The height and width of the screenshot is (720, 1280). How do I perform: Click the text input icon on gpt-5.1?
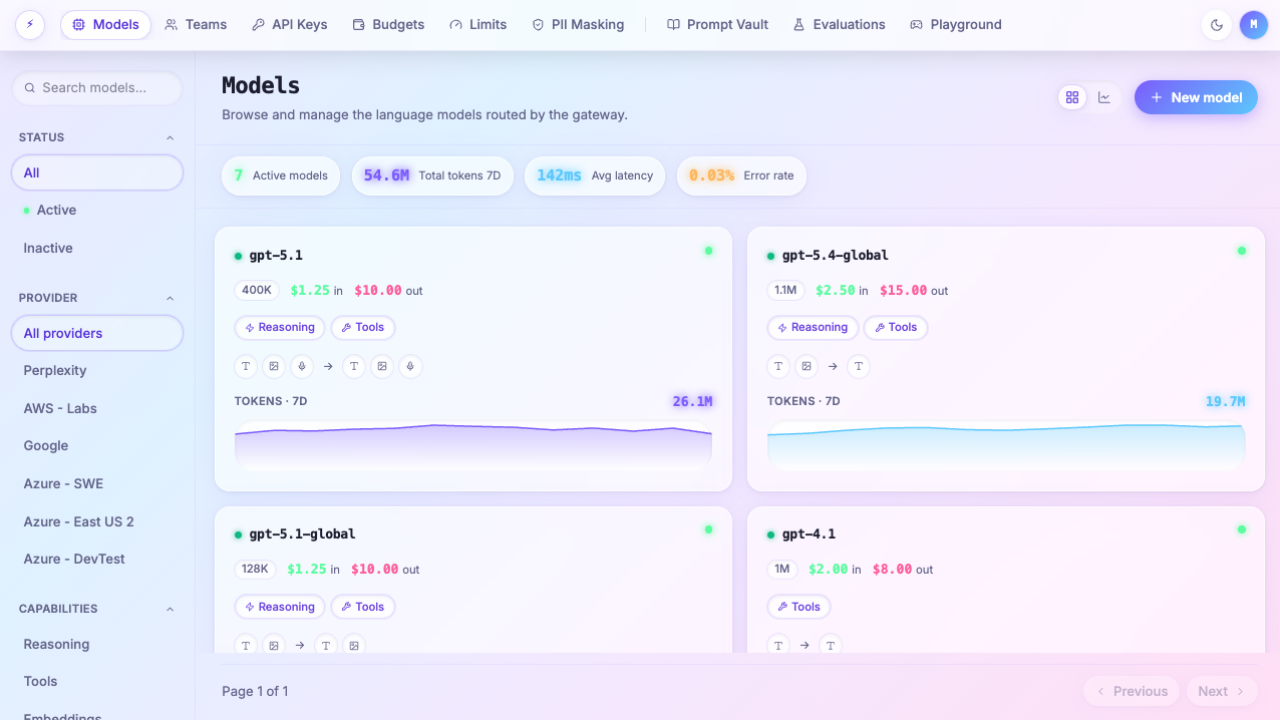point(246,367)
